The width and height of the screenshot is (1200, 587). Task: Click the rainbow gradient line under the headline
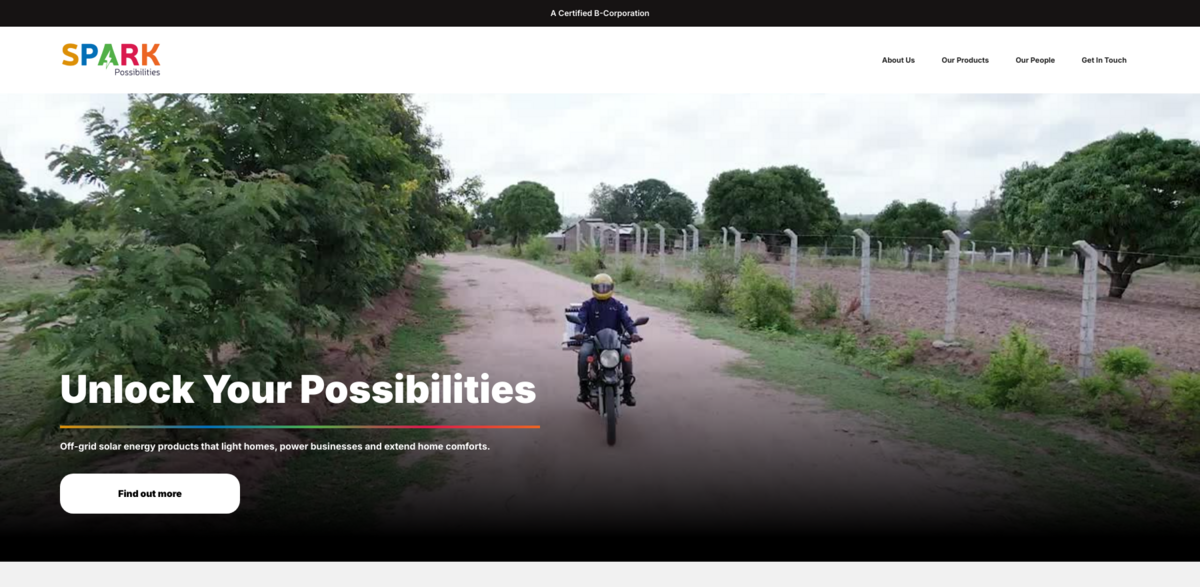(300, 427)
